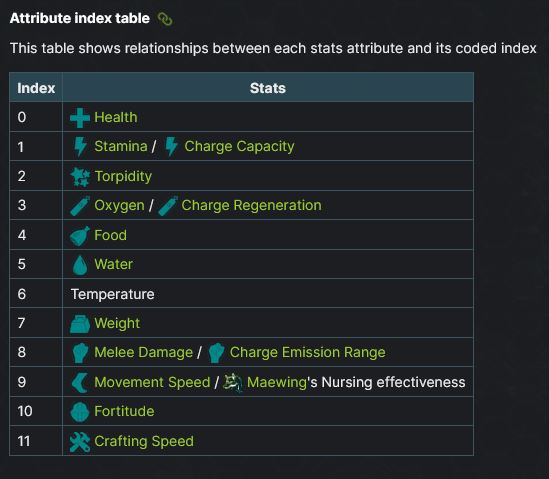Open the Charge Regeneration link
The height and width of the screenshot is (479, 549).
click(x=251, y=206)
